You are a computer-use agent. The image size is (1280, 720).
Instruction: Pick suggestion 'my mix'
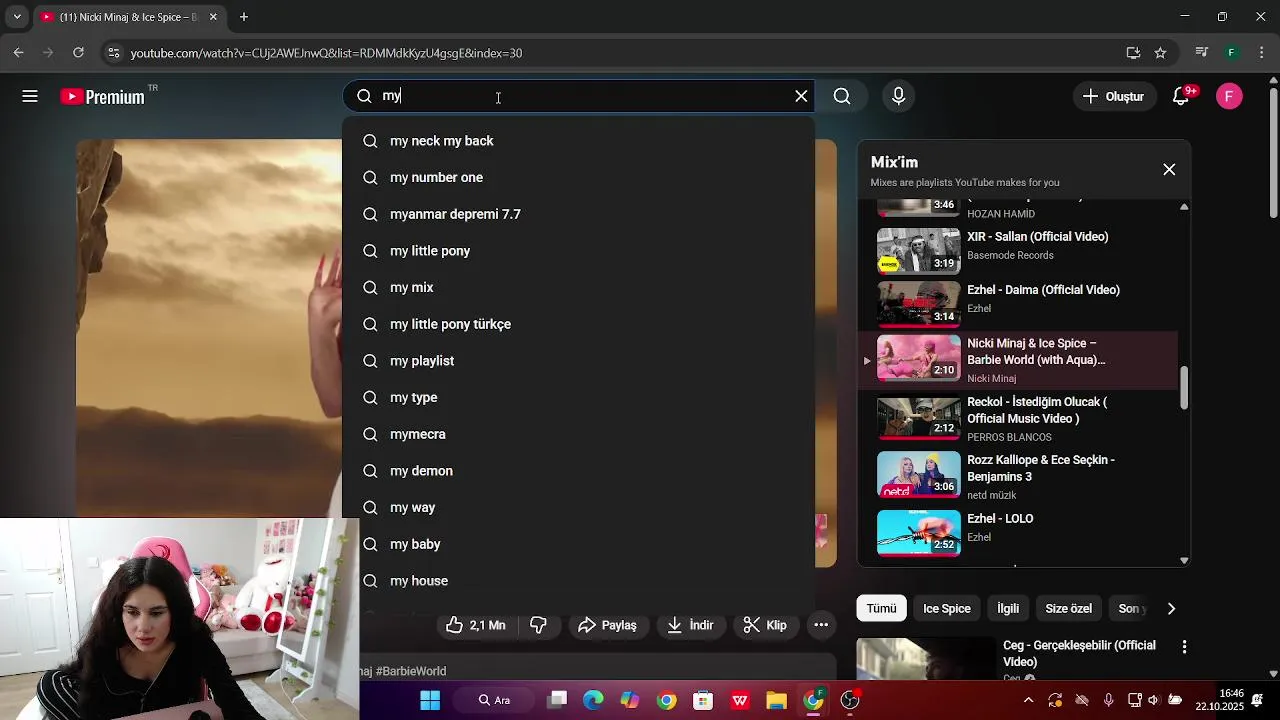coord(578,287)
